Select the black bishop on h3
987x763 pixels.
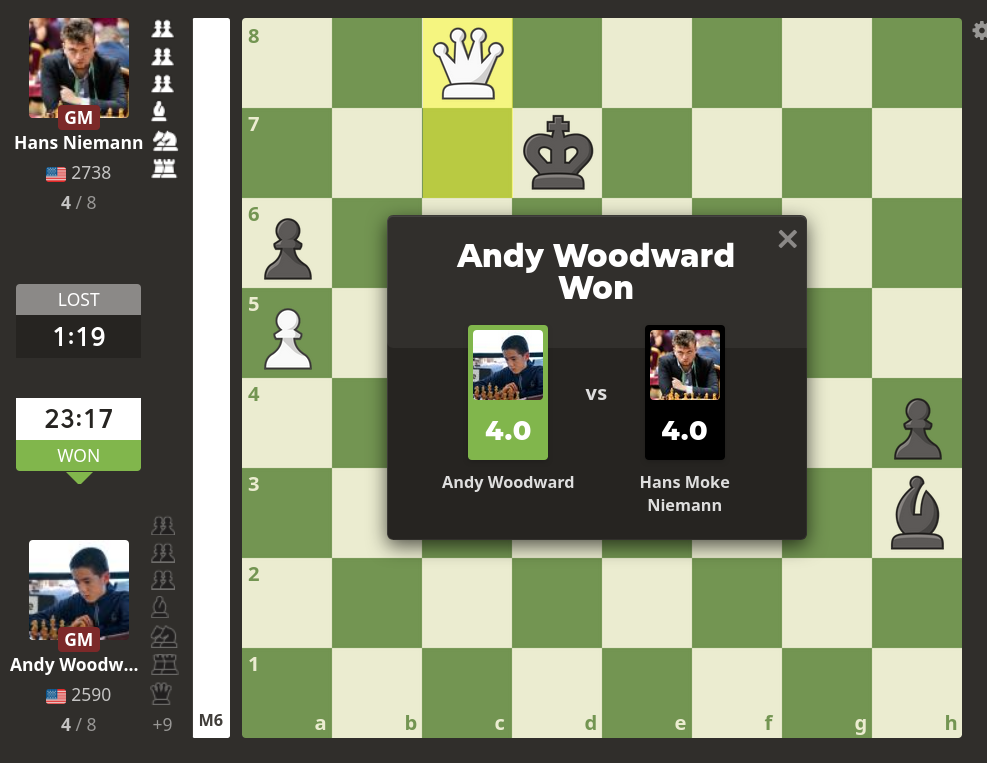coord(917,513)
